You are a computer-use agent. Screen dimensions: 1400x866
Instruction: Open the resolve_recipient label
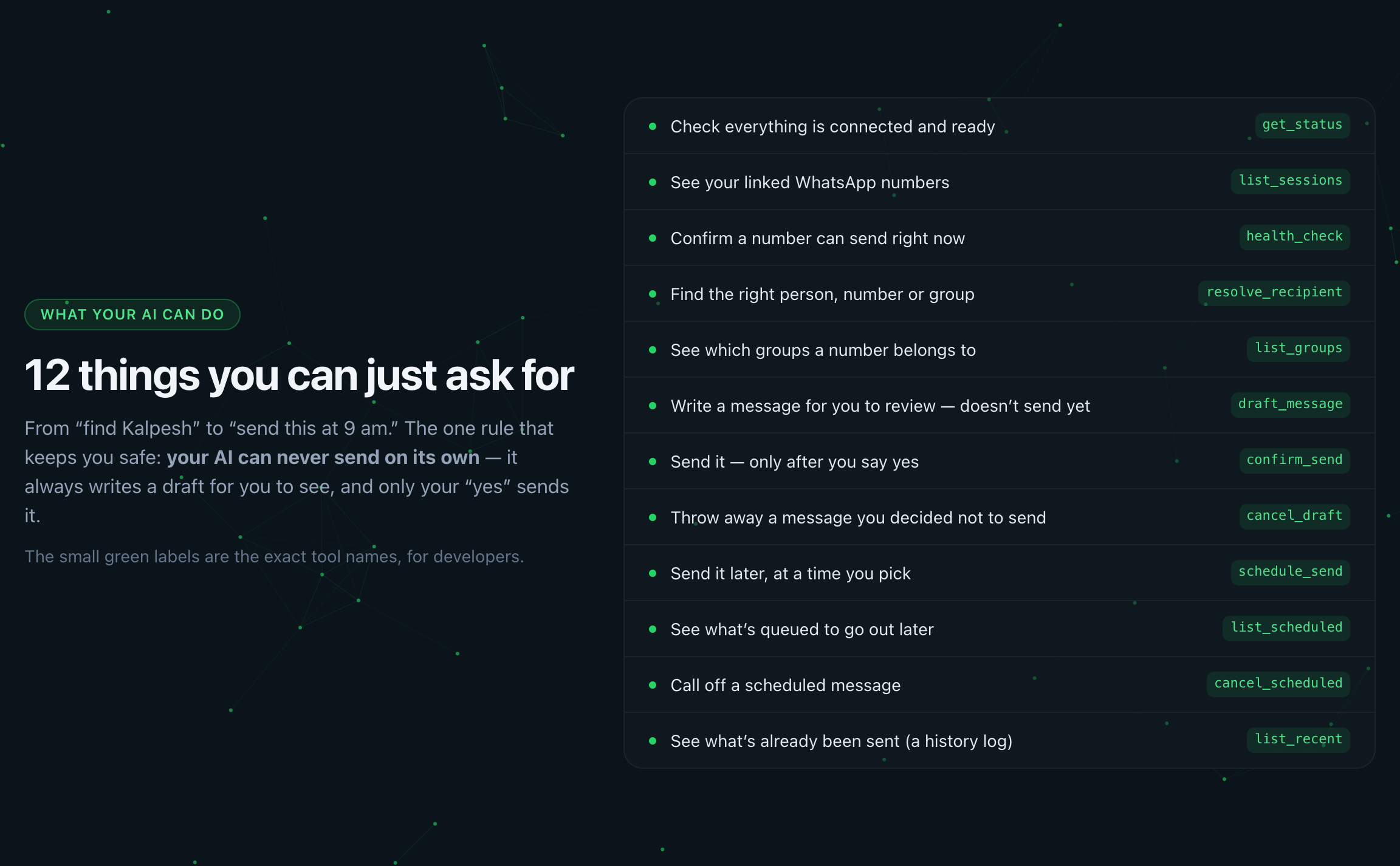click(1274, 293)
